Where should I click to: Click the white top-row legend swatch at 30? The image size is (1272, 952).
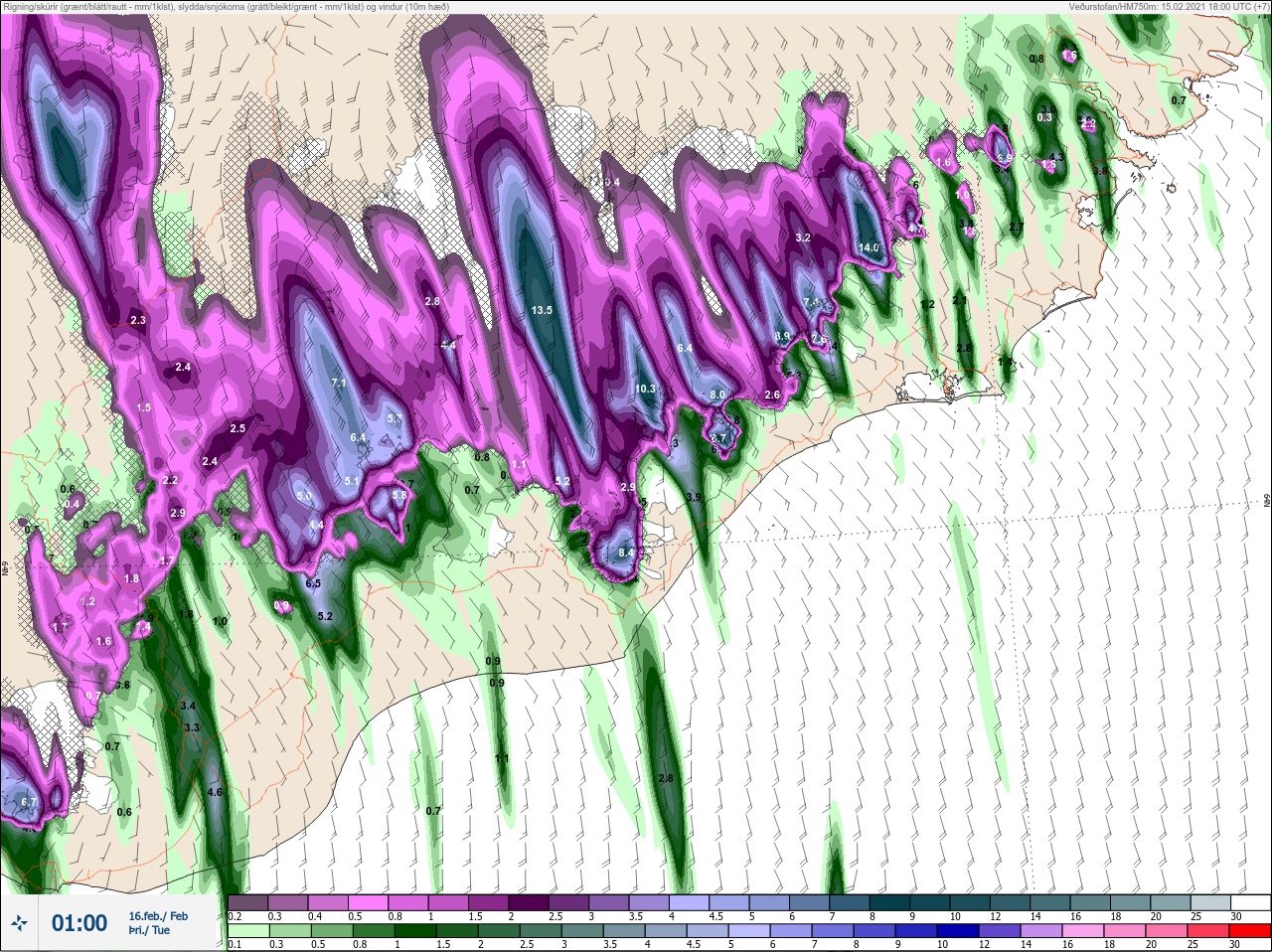click(x=1249, y=902)
